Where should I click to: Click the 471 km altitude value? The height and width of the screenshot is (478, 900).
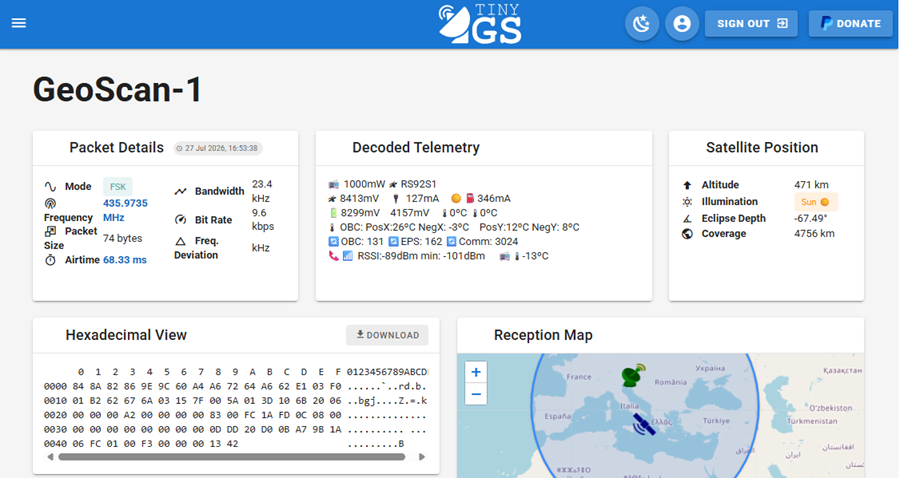pos(811,185)
